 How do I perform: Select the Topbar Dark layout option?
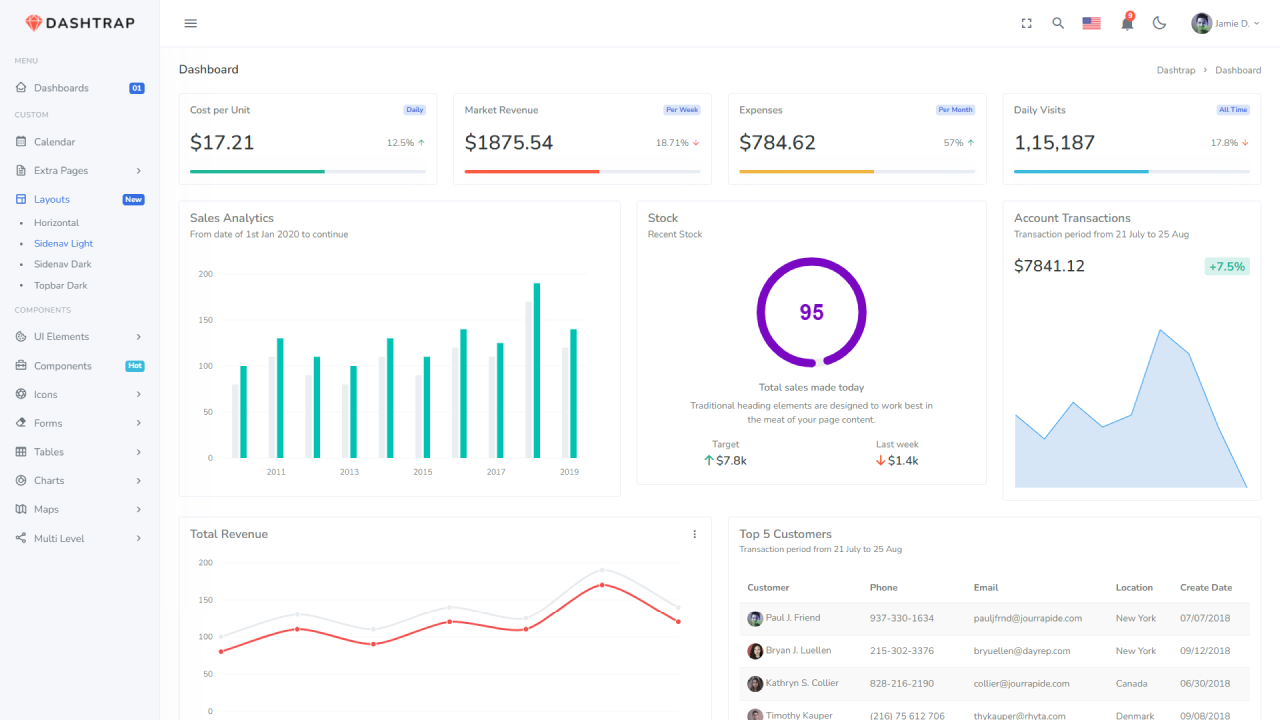tap(60, 285)
